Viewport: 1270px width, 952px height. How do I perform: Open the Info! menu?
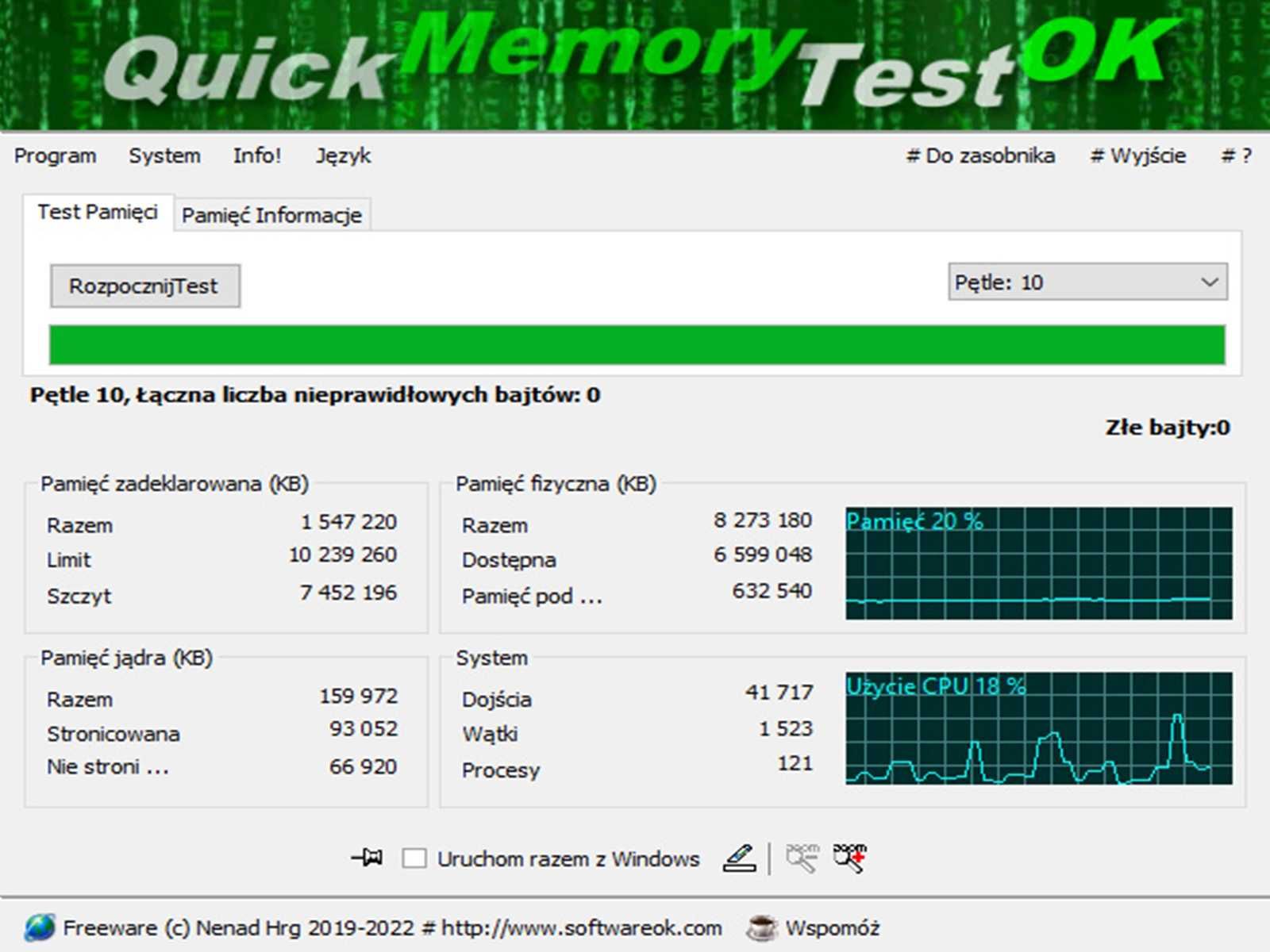point(257,155)
